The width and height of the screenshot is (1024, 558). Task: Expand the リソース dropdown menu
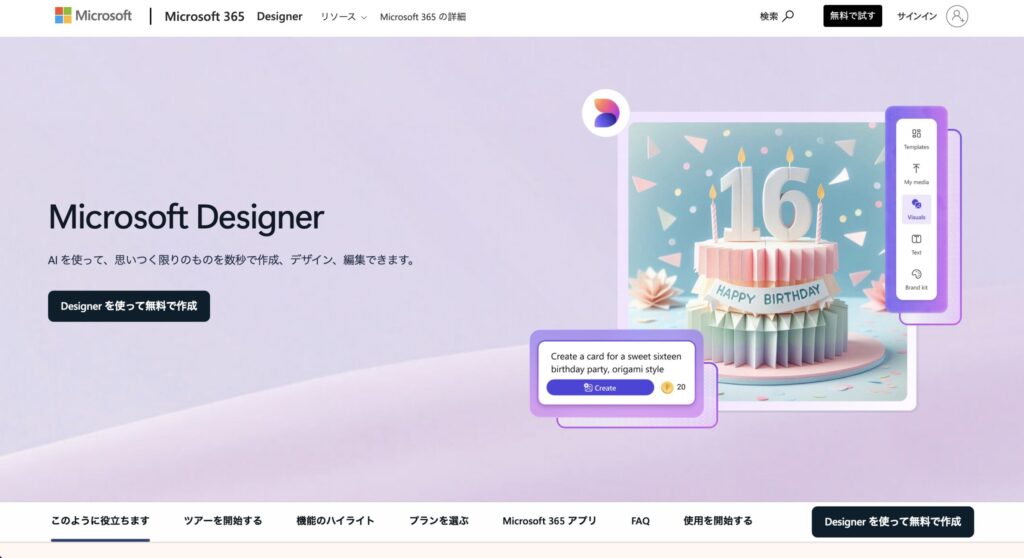coord(343,17)
